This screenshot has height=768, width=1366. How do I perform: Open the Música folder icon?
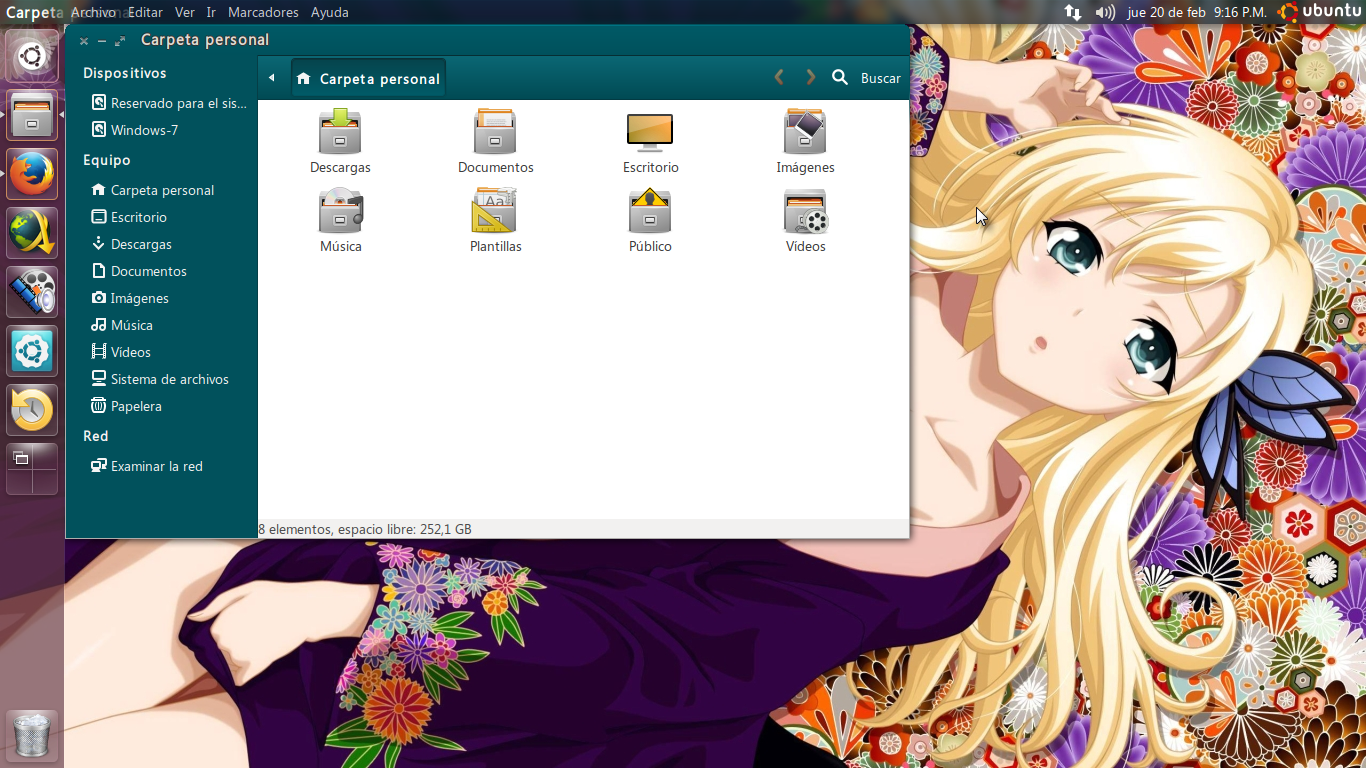coord(340,210)
